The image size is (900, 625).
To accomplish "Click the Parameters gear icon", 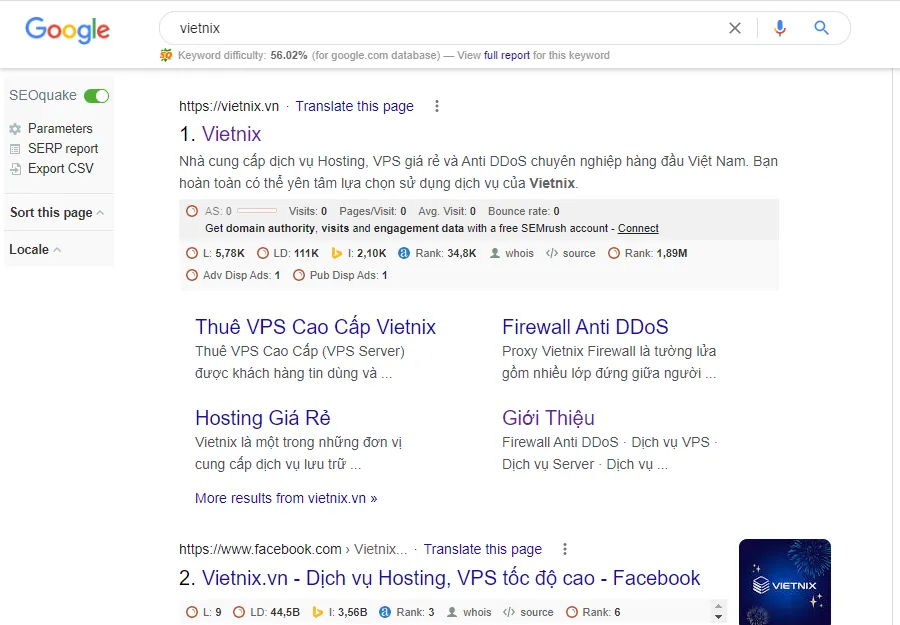I will pyautogui.click(x=15, y=129).
